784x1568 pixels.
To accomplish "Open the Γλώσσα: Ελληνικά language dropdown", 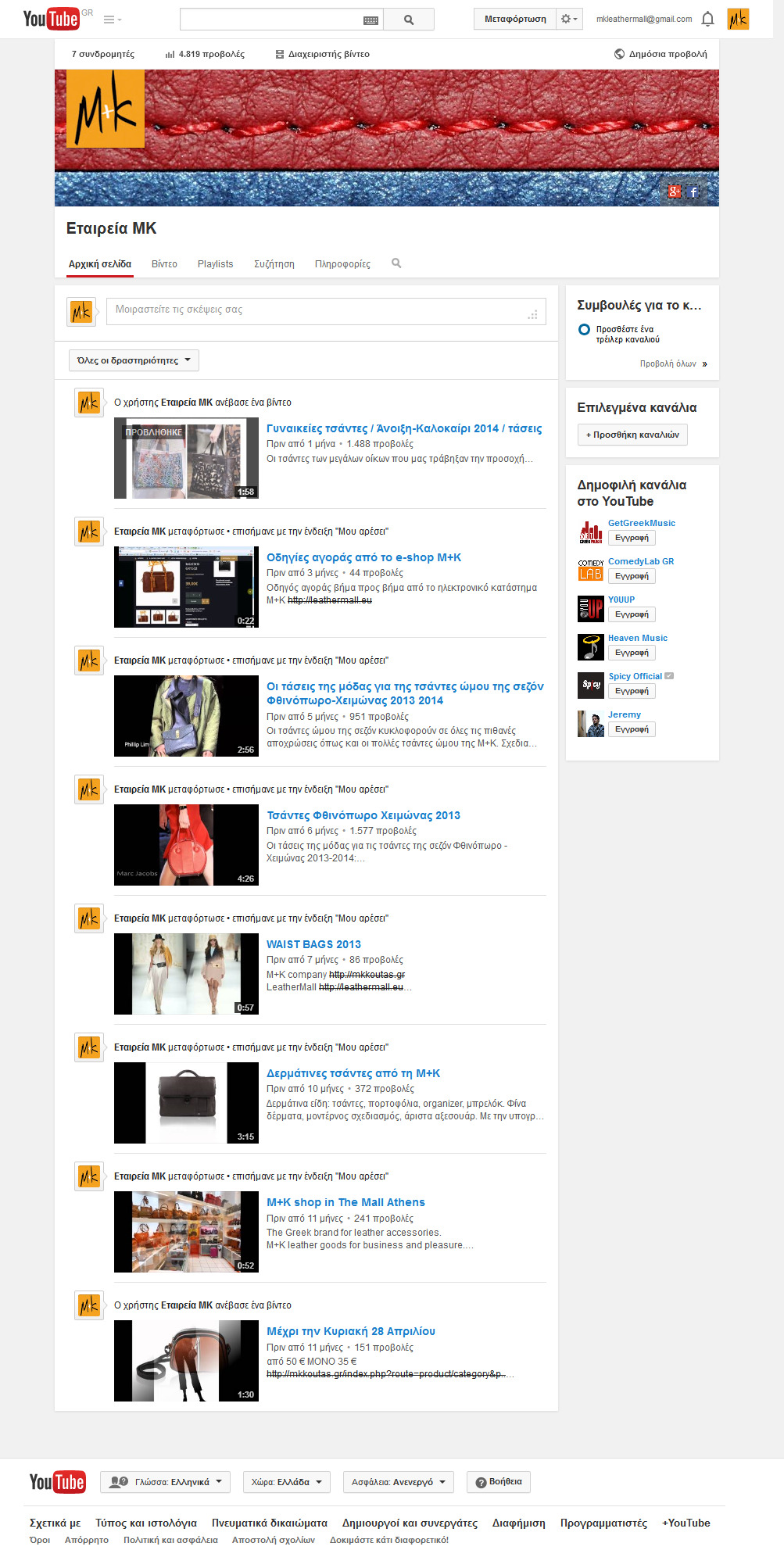I will (x=166, y=1482).
